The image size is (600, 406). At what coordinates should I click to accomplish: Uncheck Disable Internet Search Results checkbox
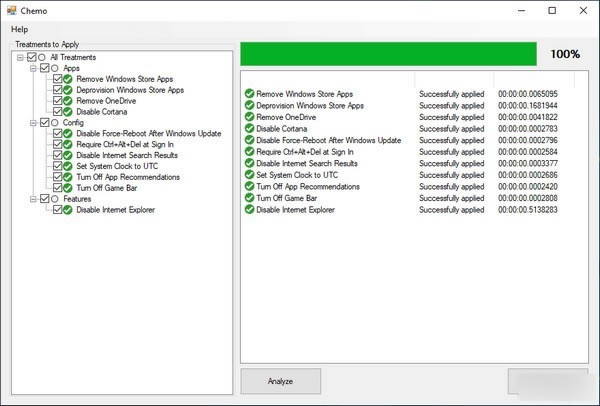(x=57, y=155)
